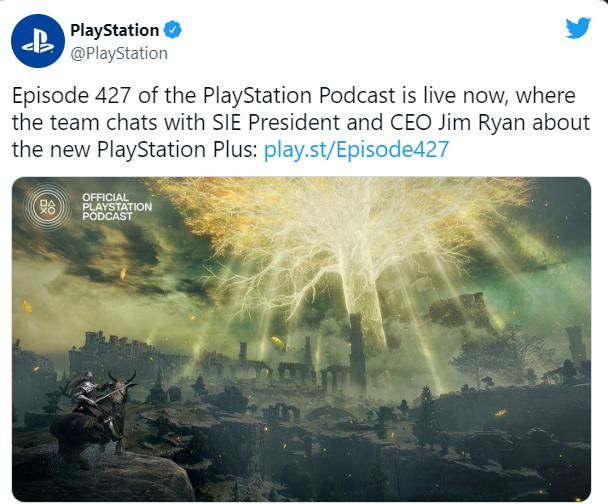Click the words Episode 427 starting tweet

click(71, 96)
